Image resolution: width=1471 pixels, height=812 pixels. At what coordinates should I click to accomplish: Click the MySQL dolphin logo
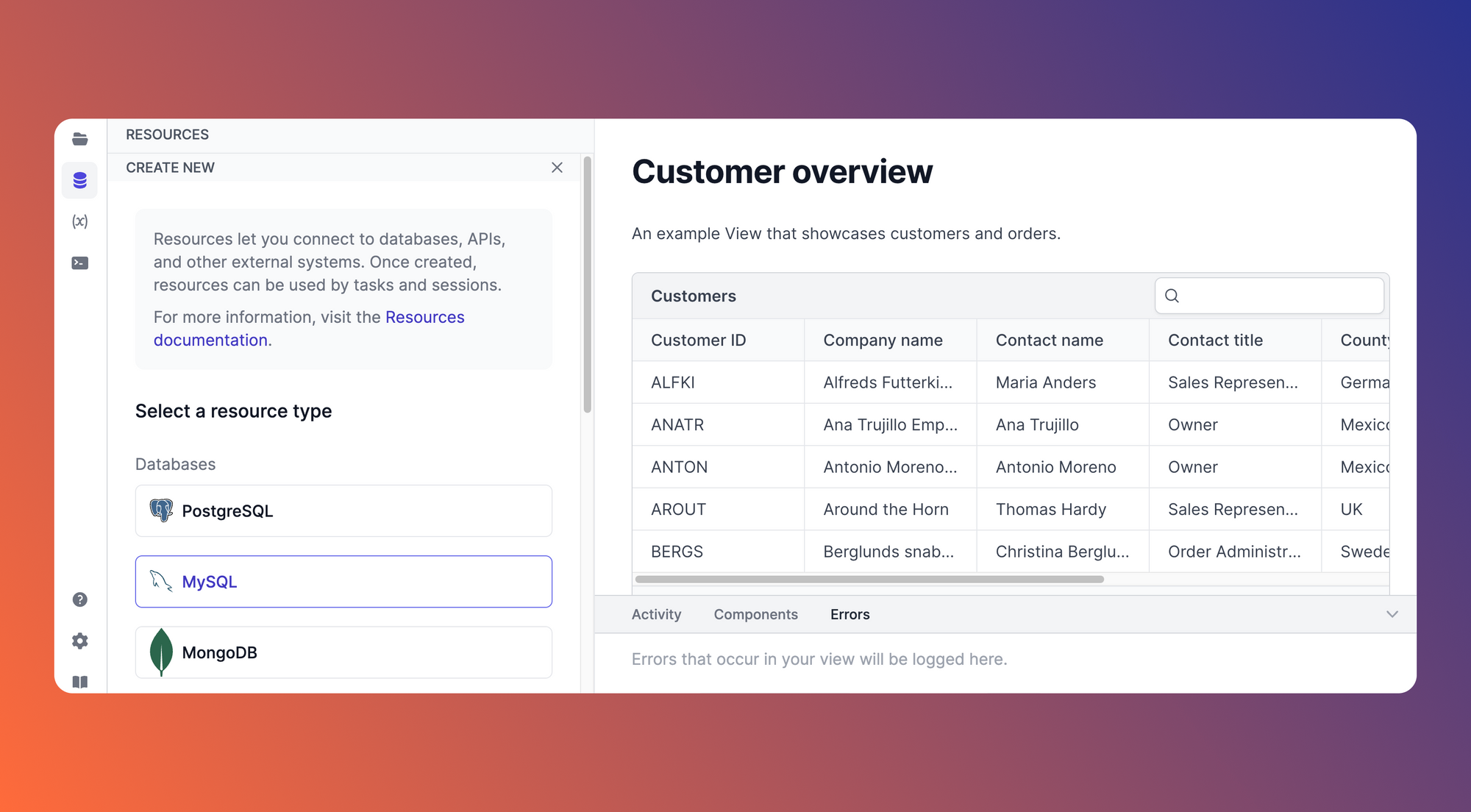coord(161,581)
